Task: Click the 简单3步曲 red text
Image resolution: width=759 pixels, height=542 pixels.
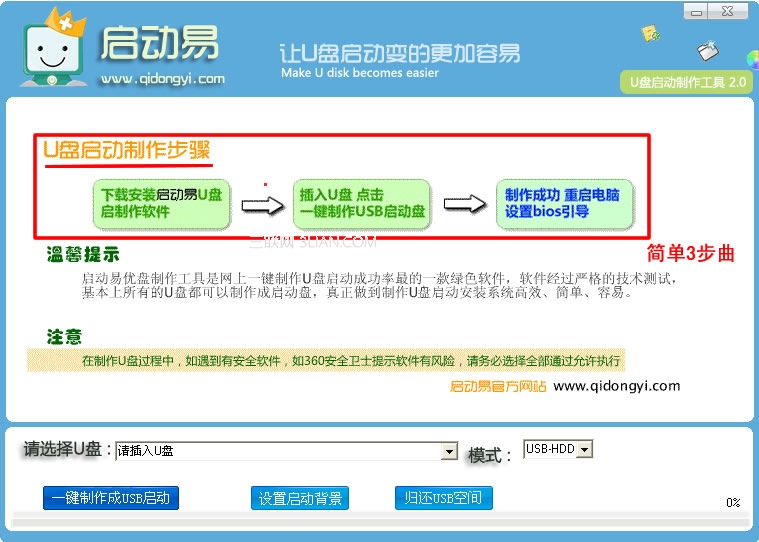Action: click(691, 253)
